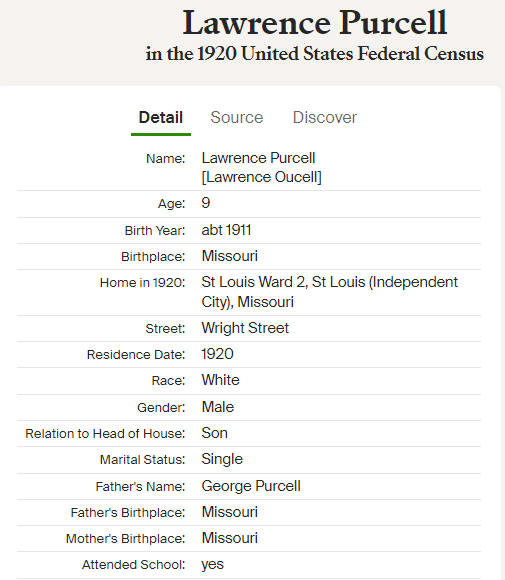Open the Source tab
This screenshot has height=580, width=505.
(237, 117)
